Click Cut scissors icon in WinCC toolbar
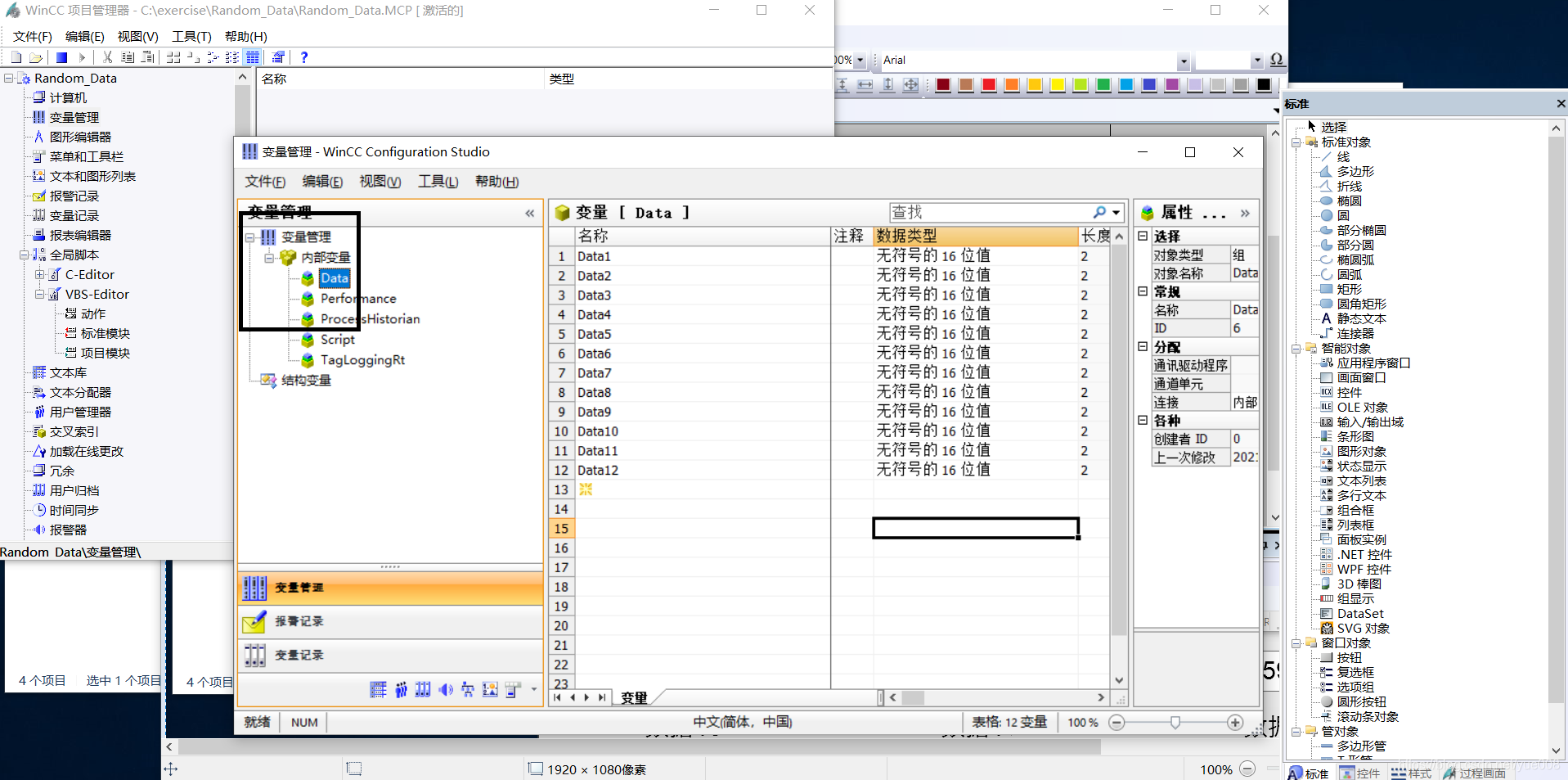Viewport: 1568px width, 780px height. (107, 57)
